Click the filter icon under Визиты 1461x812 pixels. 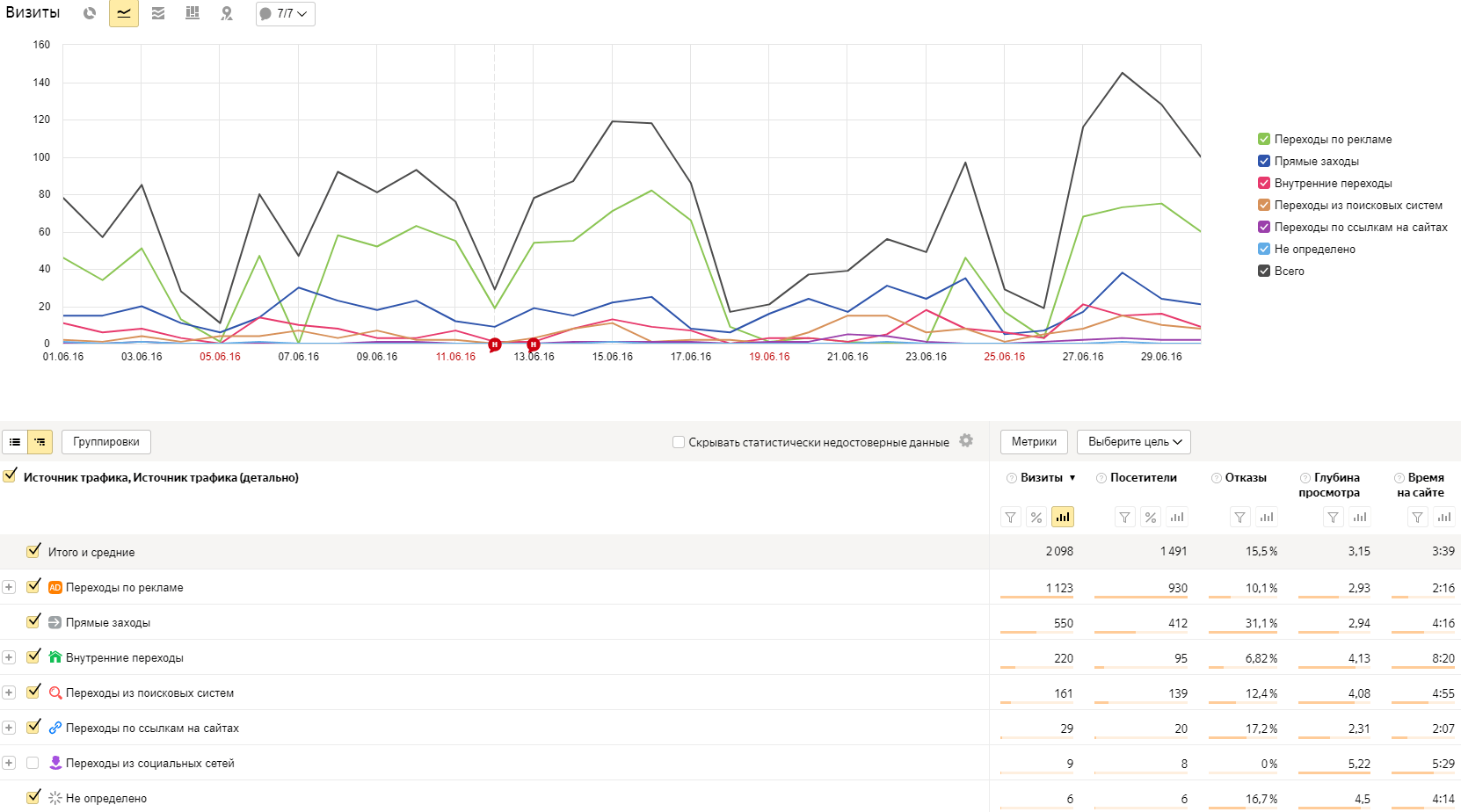1011,518
